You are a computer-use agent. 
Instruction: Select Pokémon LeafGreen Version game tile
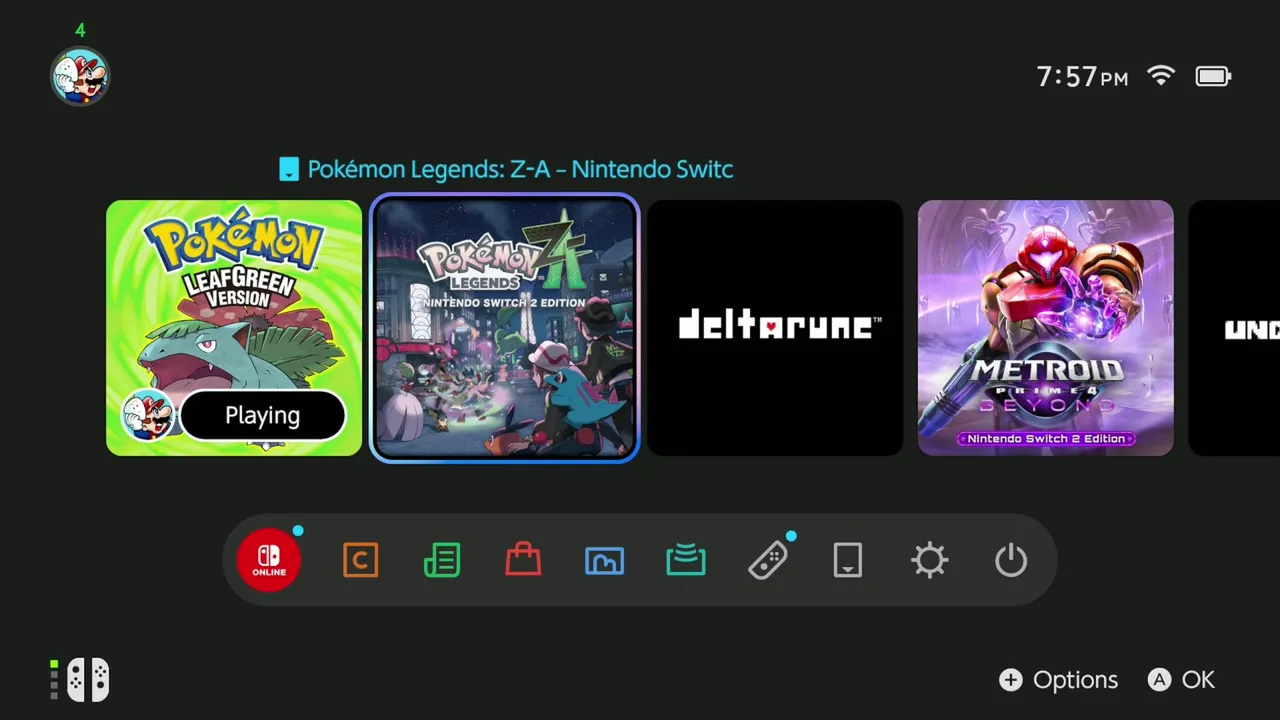(x=234, y=328)
